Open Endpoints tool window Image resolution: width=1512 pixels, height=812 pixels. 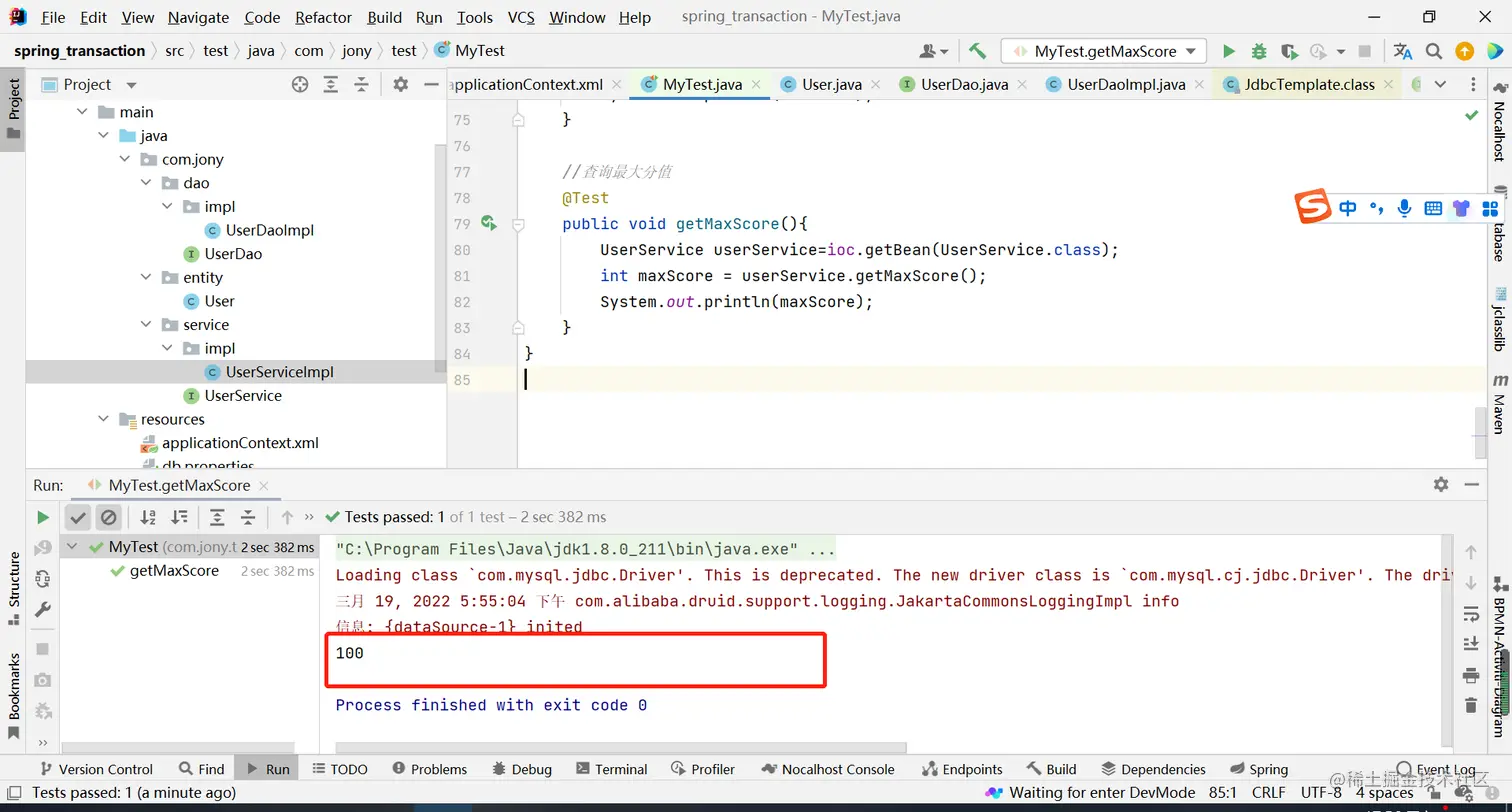click(962, 769)
